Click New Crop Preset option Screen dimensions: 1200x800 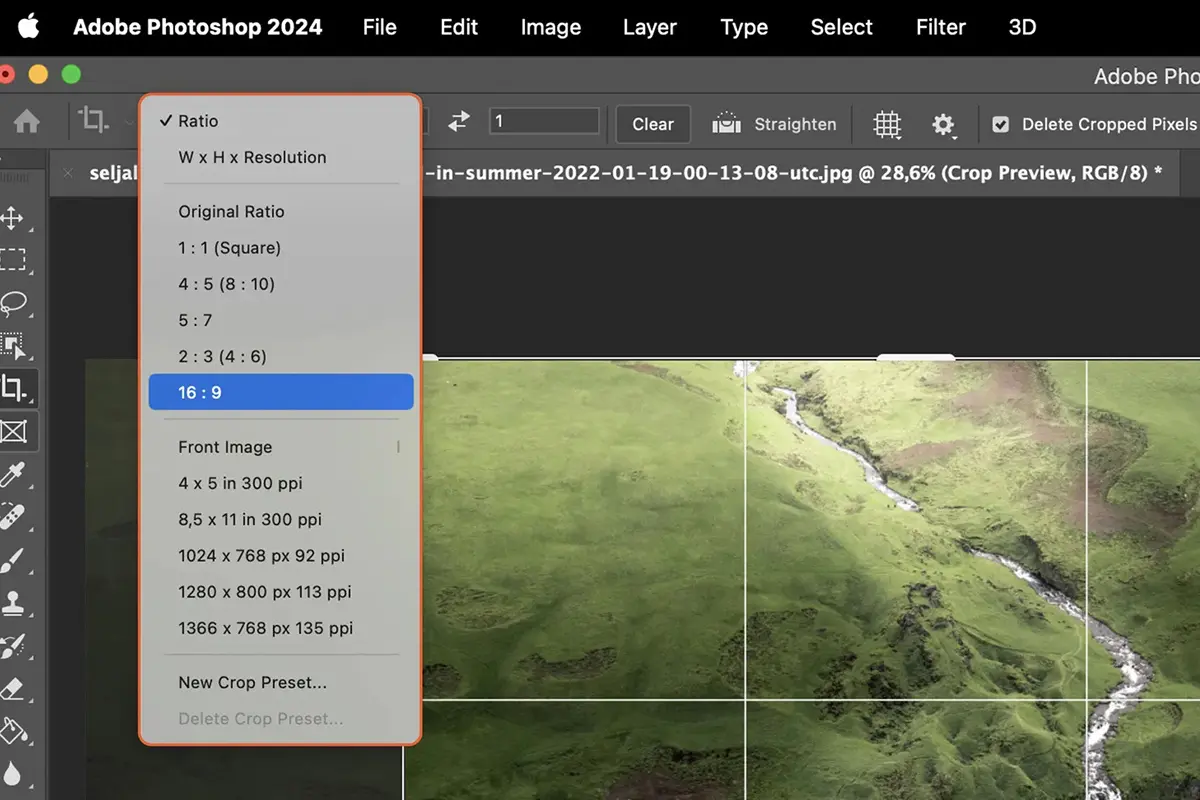(250, 682)
